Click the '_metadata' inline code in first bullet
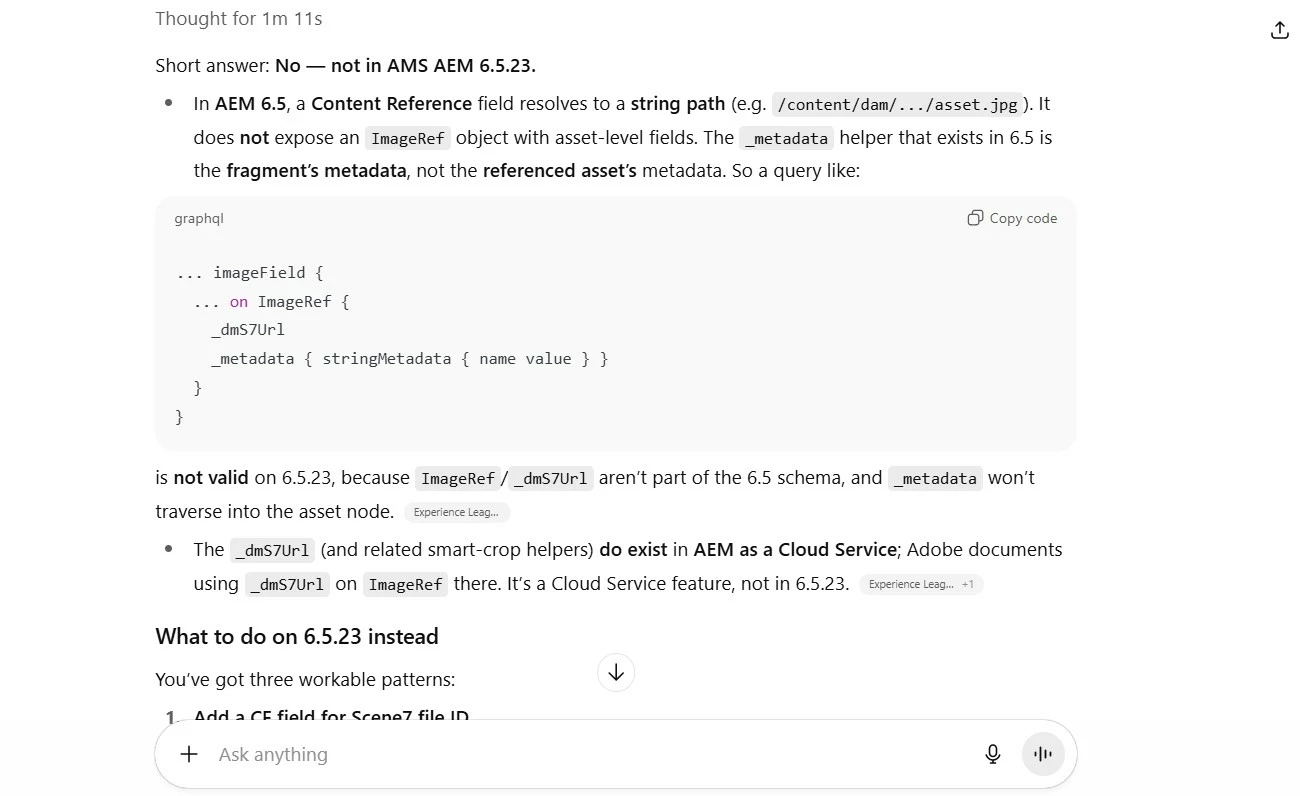1300x796 pixels. click(787, 139)
